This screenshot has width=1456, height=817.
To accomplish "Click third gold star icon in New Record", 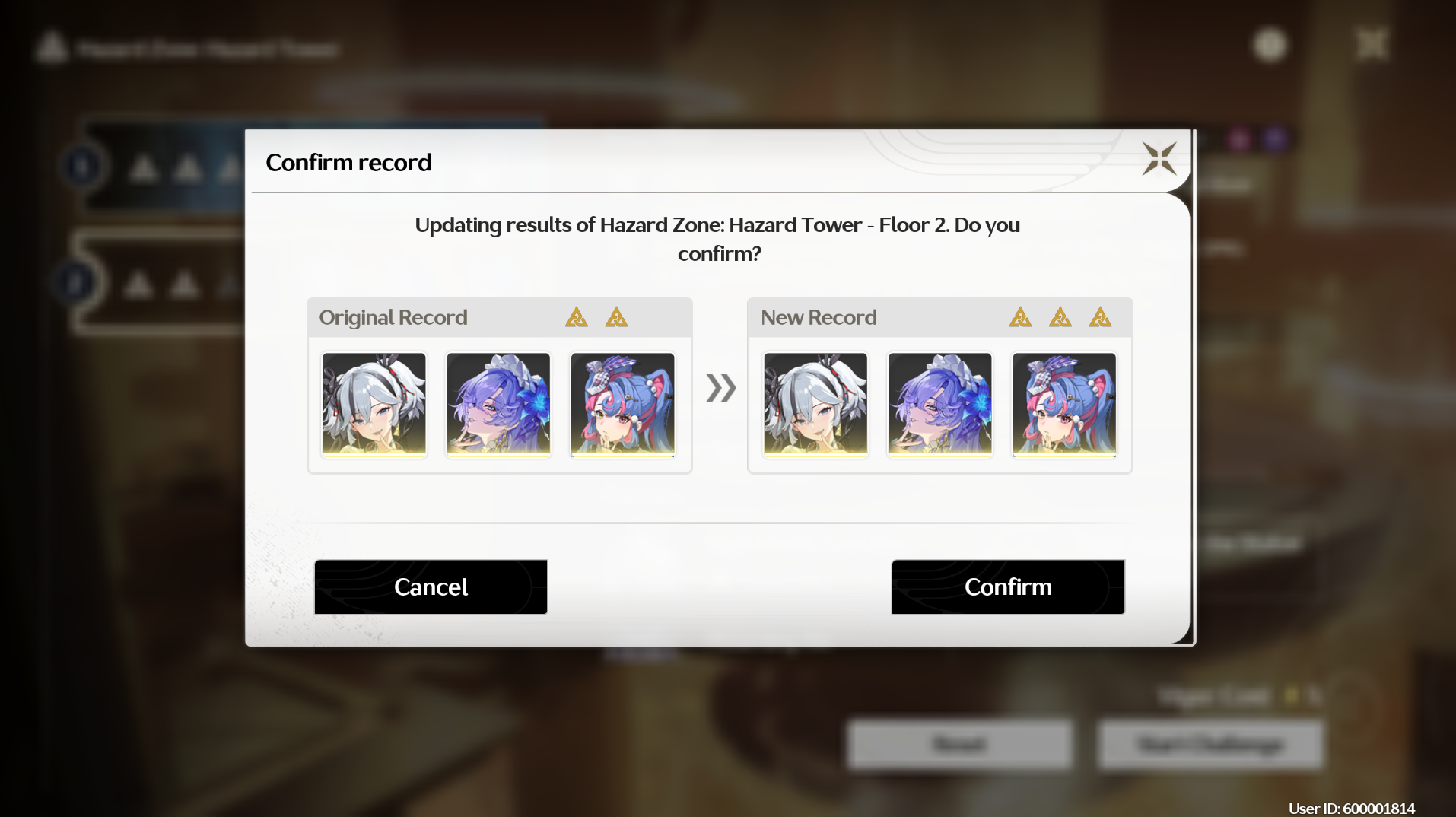I will pyautogui.click(x=1100, y=317).
